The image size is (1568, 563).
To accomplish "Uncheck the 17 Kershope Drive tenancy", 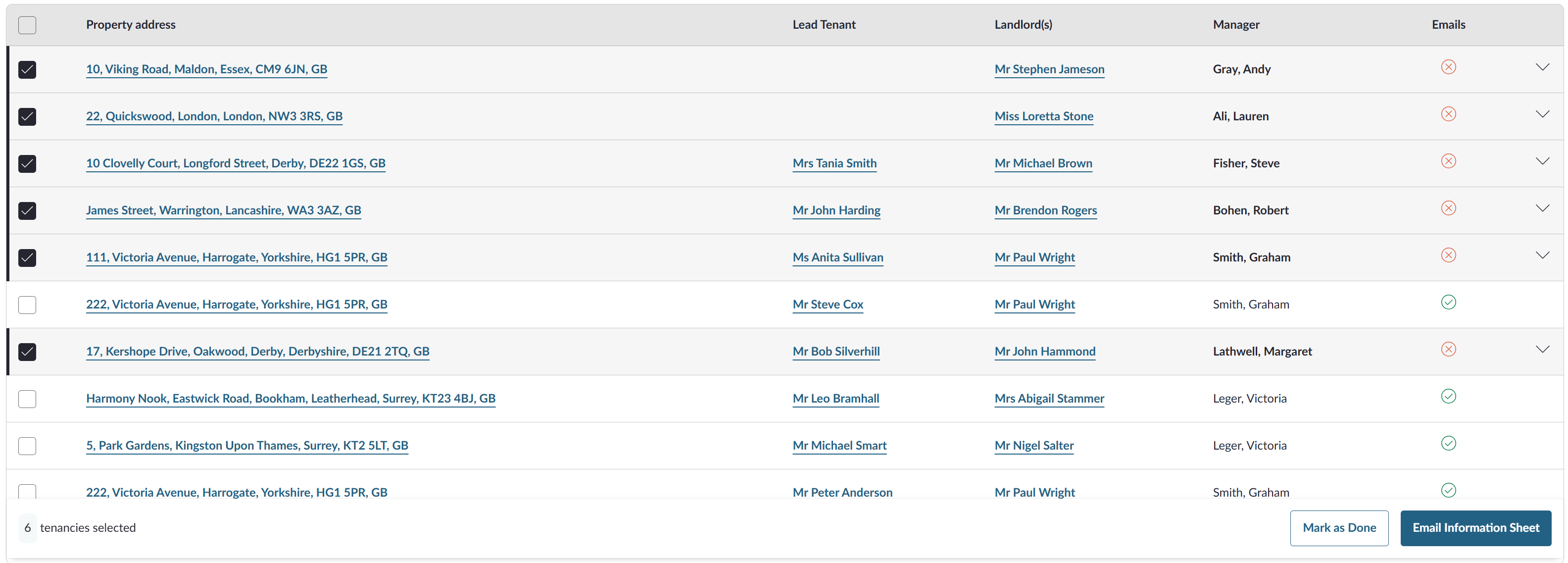I will (x=27, y=351).
